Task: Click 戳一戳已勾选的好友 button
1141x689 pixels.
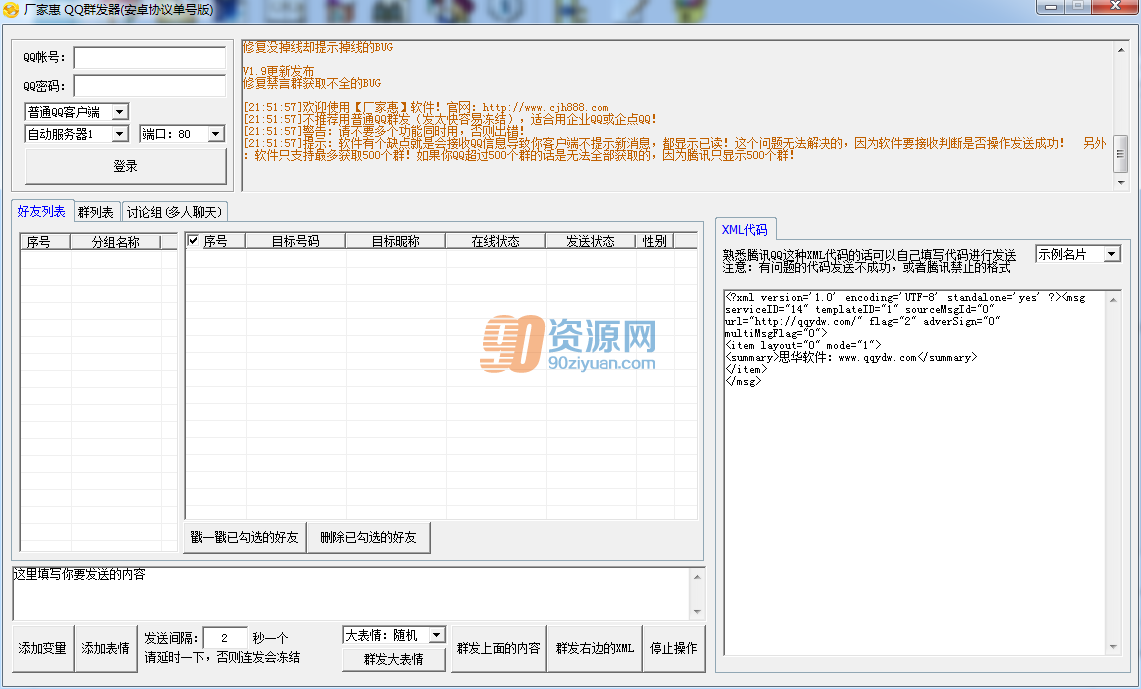Action: click(244, 538)
